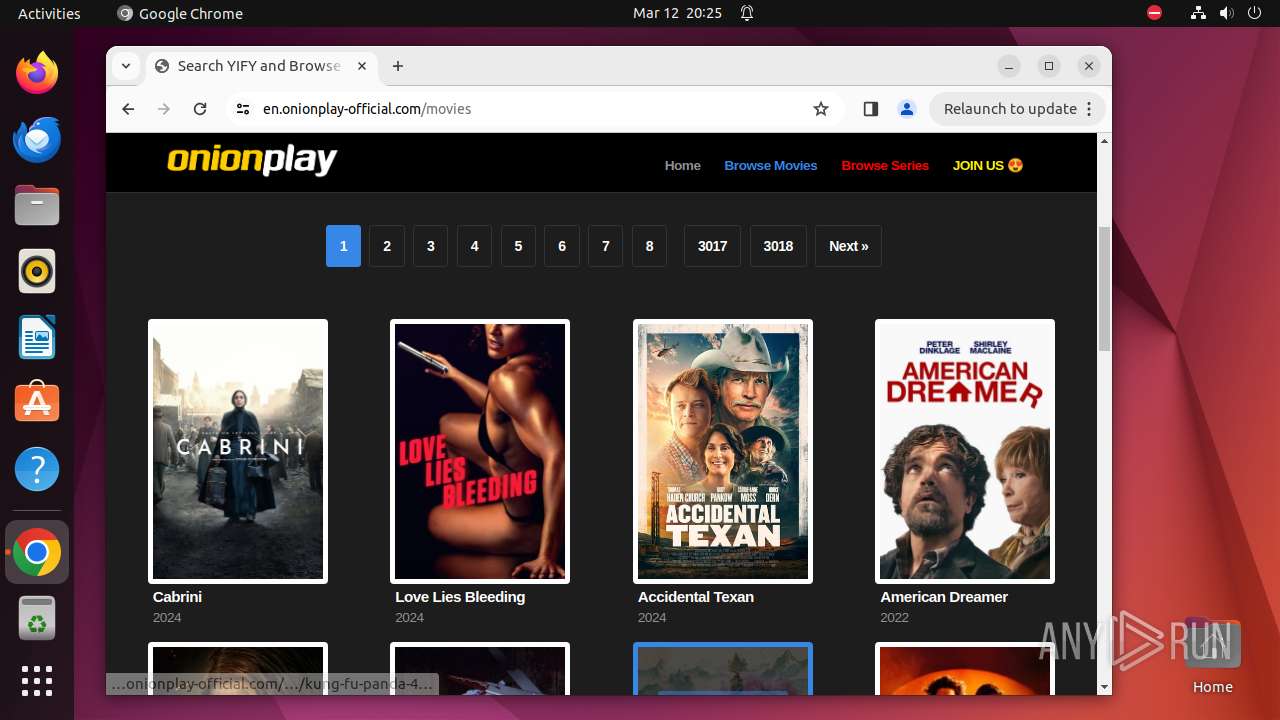Go to page 6
The height and width of the screenshot is (720, 1280).
point(562,246)
